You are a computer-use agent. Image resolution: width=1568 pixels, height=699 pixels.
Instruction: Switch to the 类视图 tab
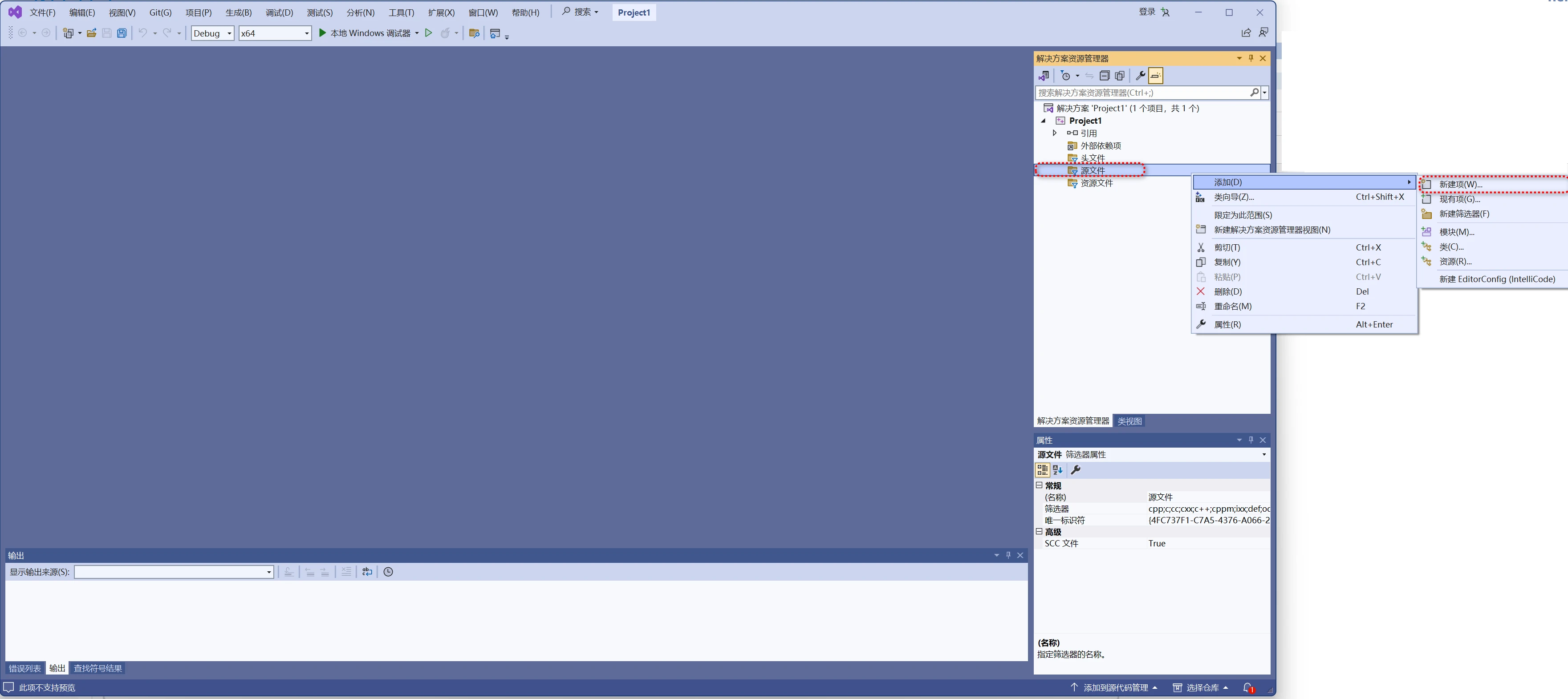click(1129, 421)
